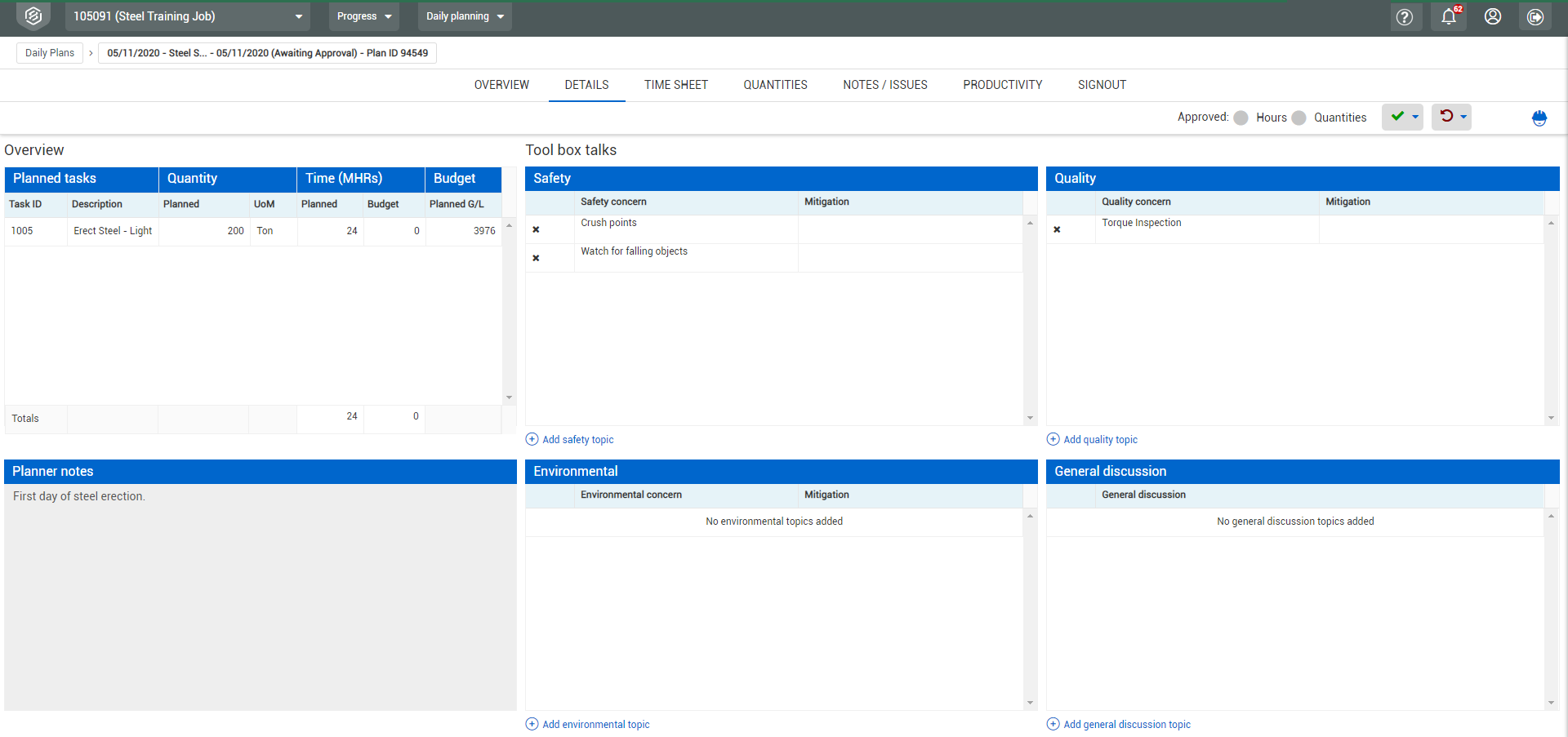
Task: Click the blue hard hat icon
Action: click(1539, 118)
